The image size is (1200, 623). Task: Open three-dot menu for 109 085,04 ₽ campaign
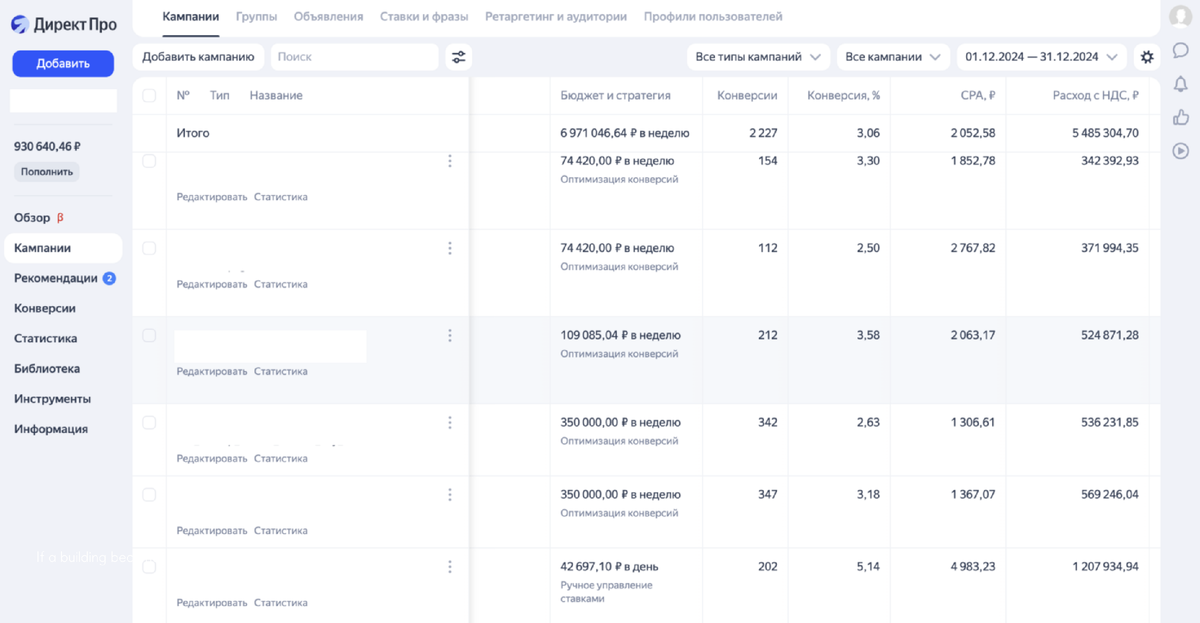(450, 336)
